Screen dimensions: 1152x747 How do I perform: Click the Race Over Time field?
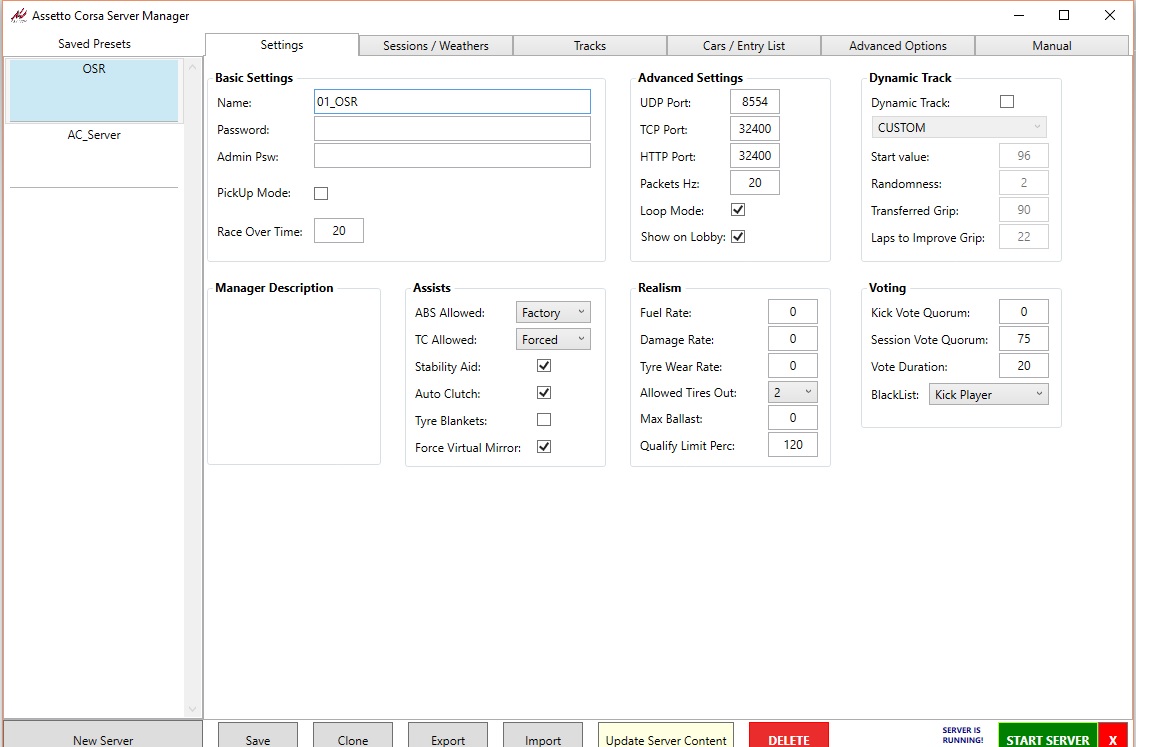point(339,231)
